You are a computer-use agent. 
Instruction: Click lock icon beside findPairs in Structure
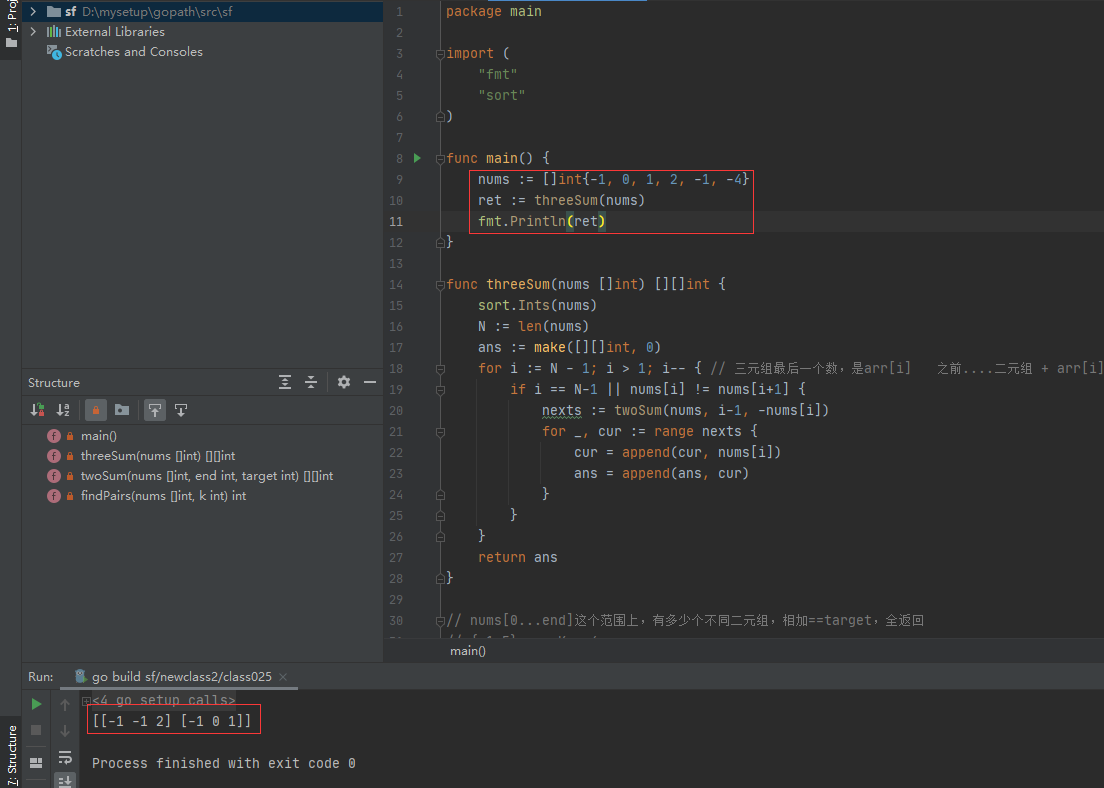click(x=70, y=496)
